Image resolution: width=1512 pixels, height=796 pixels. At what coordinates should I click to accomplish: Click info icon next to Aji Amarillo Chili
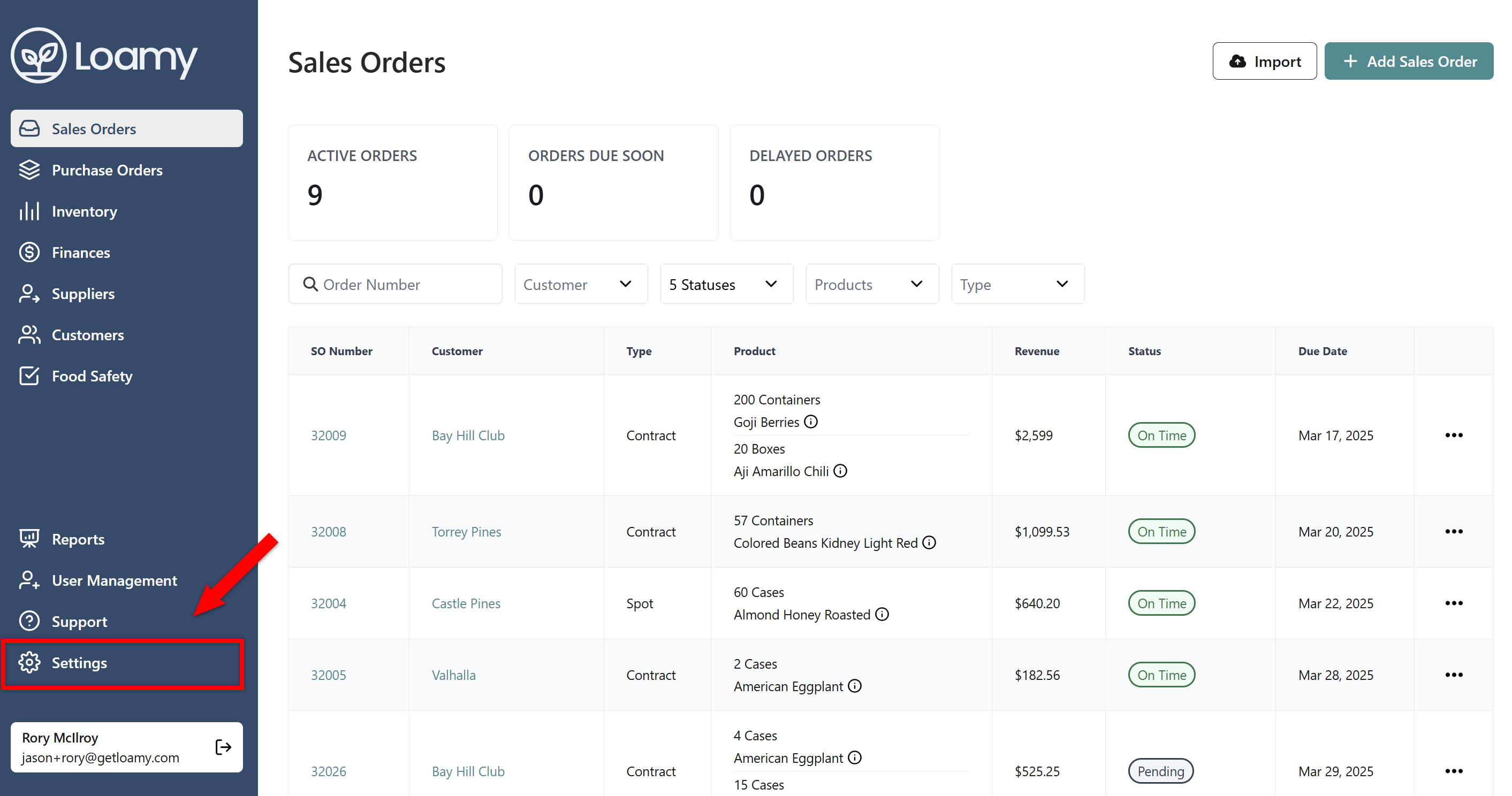click(840, 471)
